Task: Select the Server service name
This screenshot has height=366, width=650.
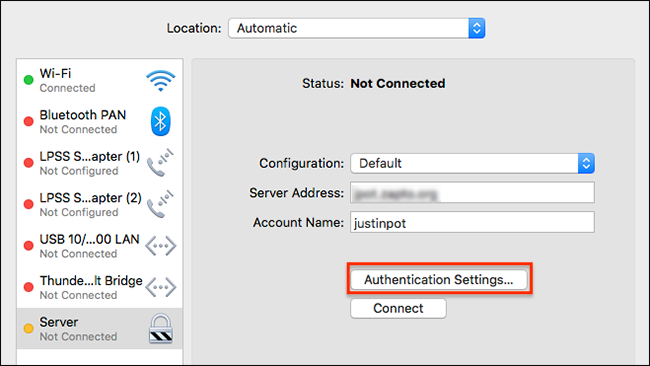Action: click(x=59, y=322)
